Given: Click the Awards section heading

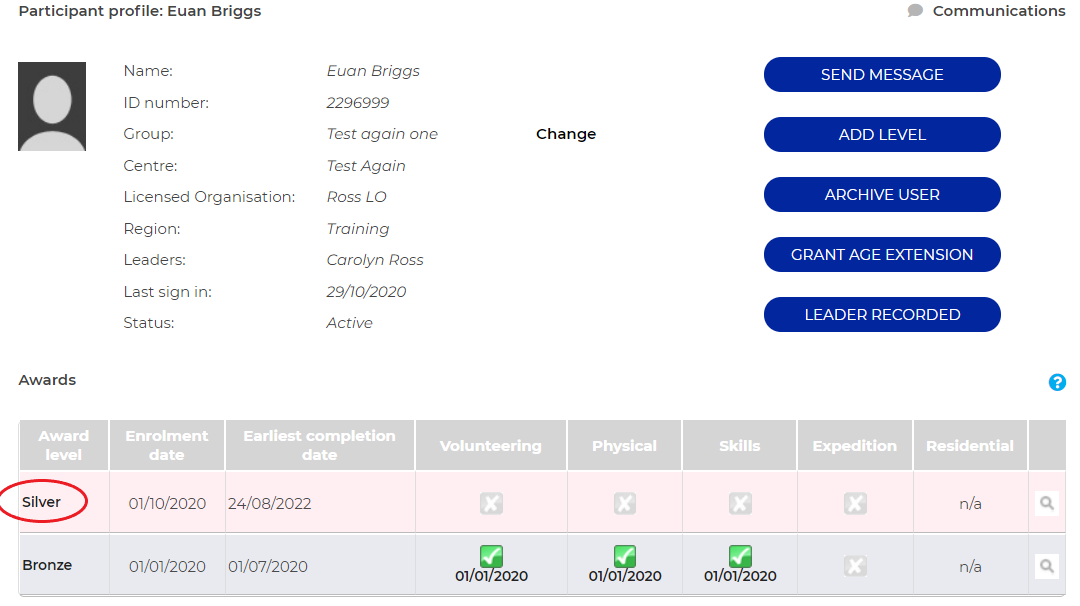Looking at the screenshot, I should [48, 380].
